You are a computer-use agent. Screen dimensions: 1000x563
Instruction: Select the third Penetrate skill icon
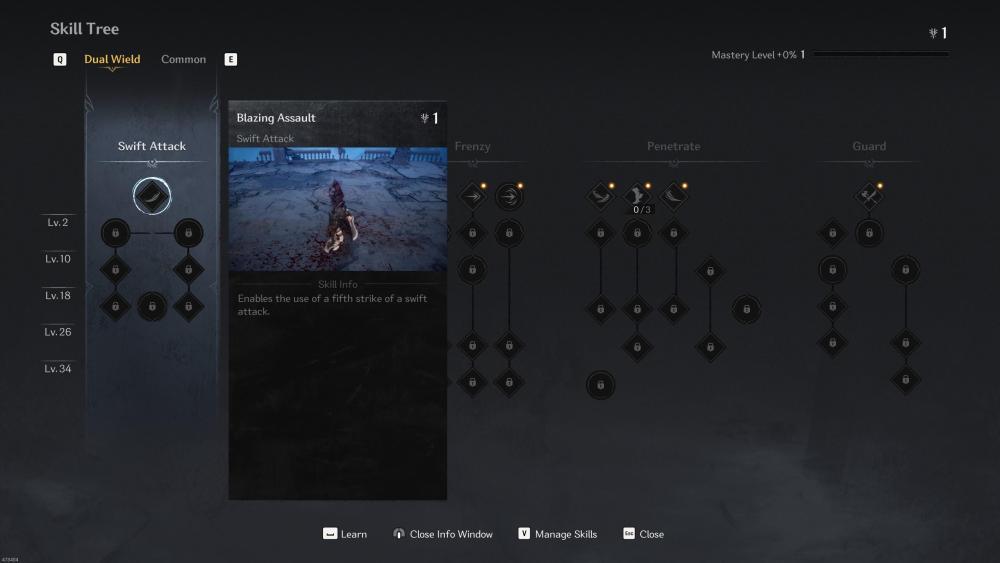[x=673, y=196]
